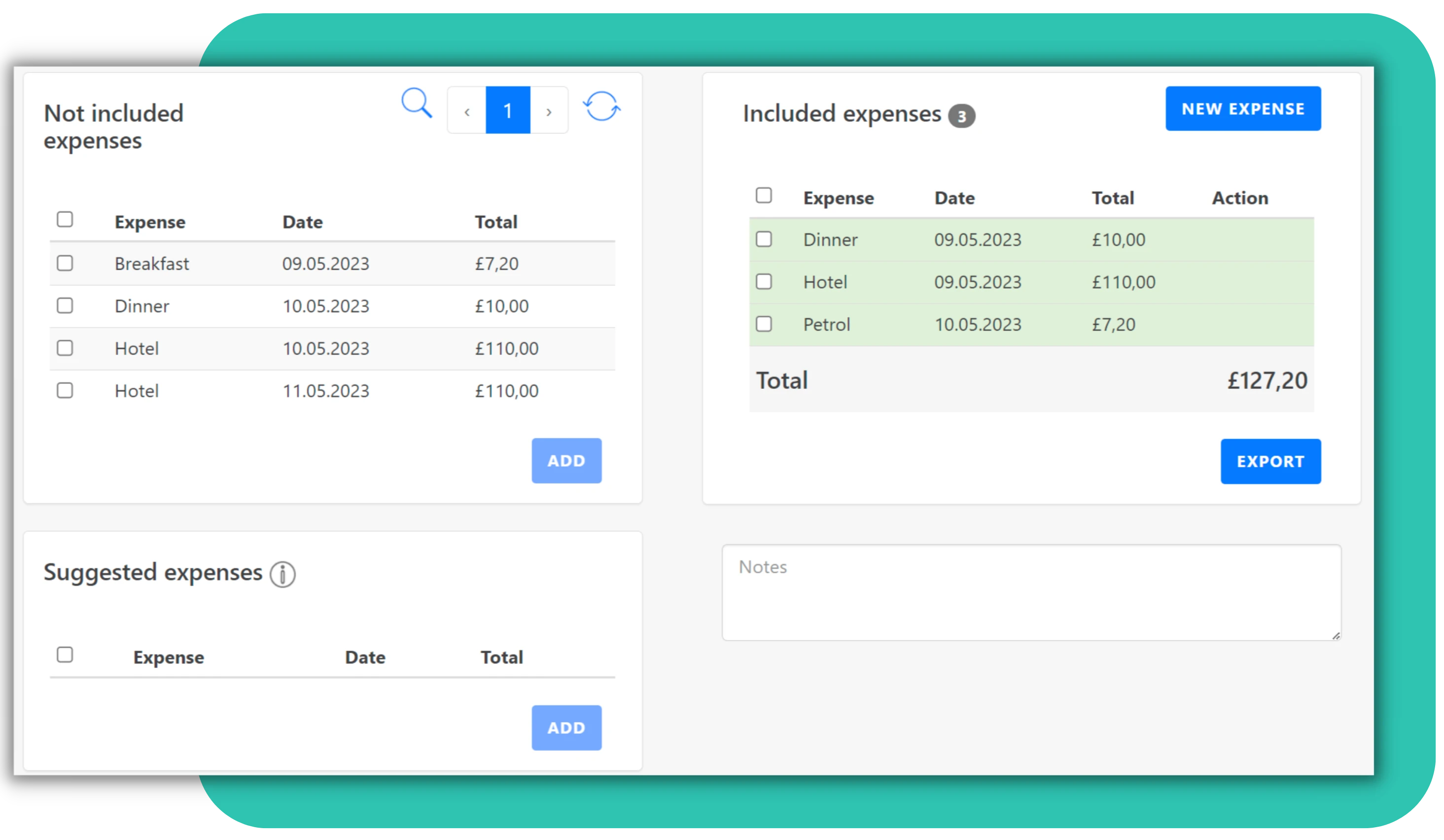1444x840 pixels.
Task: Toggle select-all in Suggested expenses
Action: click(x=65, y=654)
